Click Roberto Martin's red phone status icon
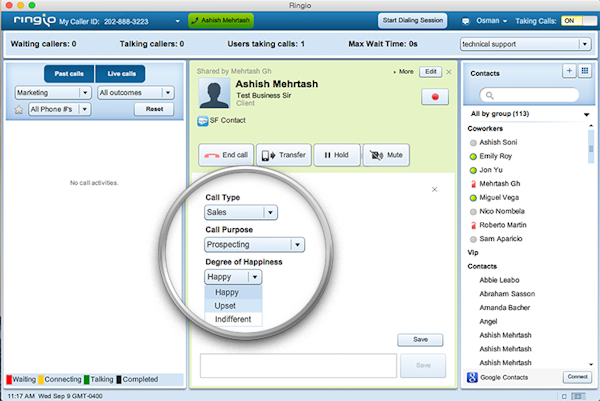Image resolution: width=600 pixels, height=401 pixels. tap(473, 225)
